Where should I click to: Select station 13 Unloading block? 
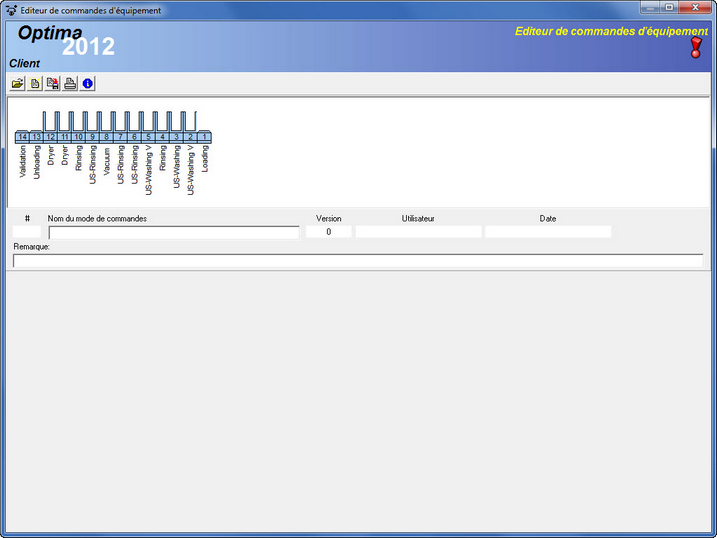point(37,137)
